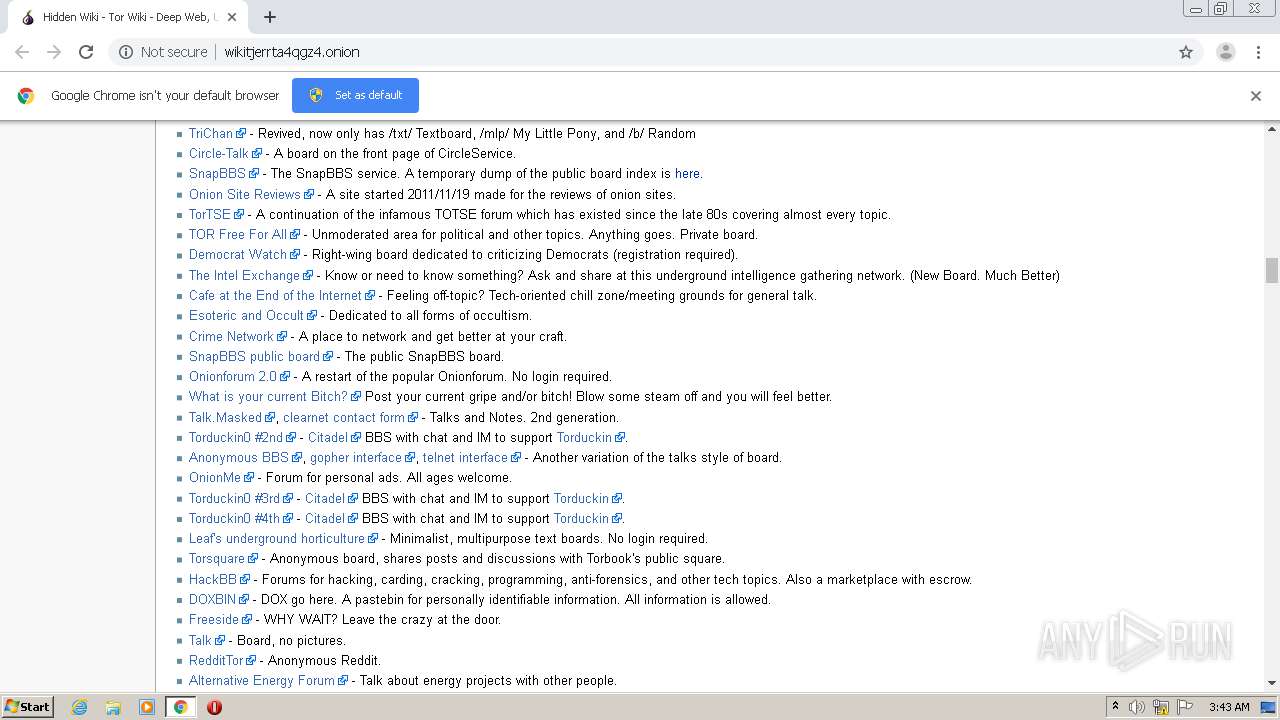Open the Esoteric and Occult link
This screenshot has width=1280, height=720.
coord(246,315)
